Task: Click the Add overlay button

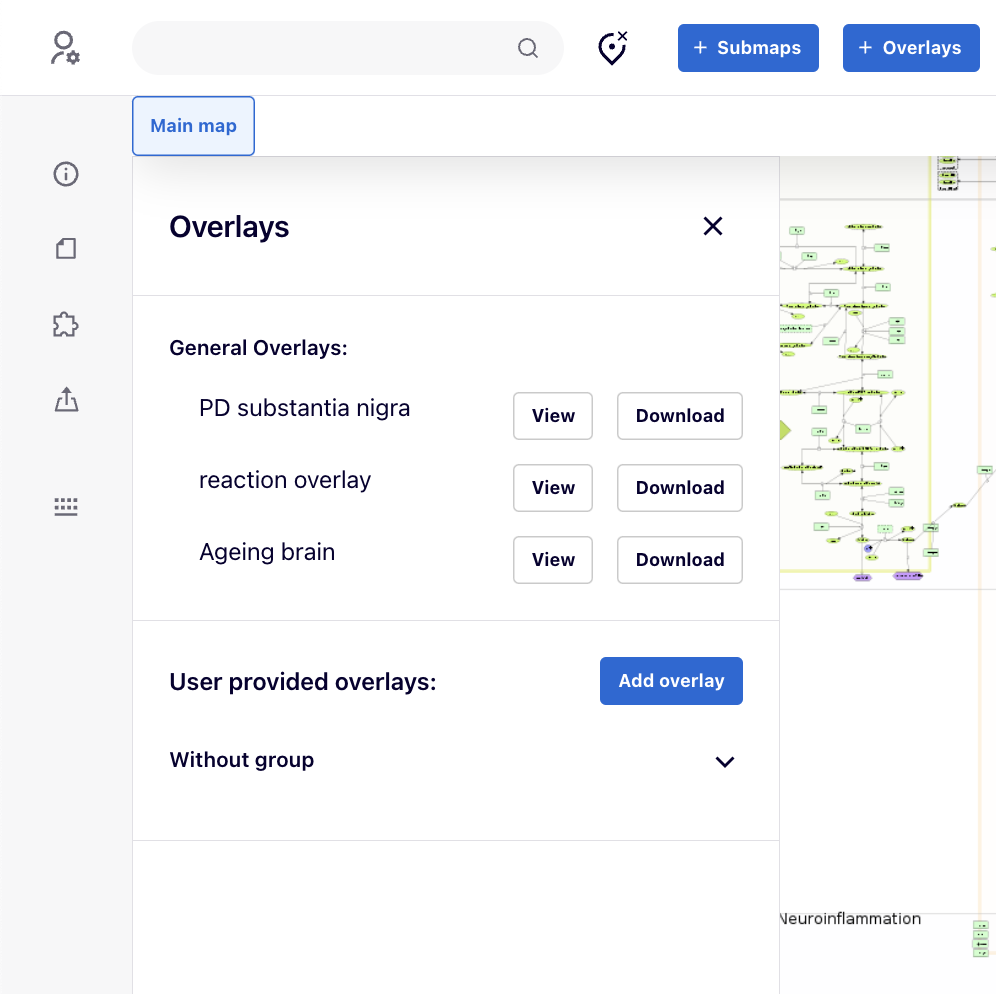Action: click(x=671, y=681)
